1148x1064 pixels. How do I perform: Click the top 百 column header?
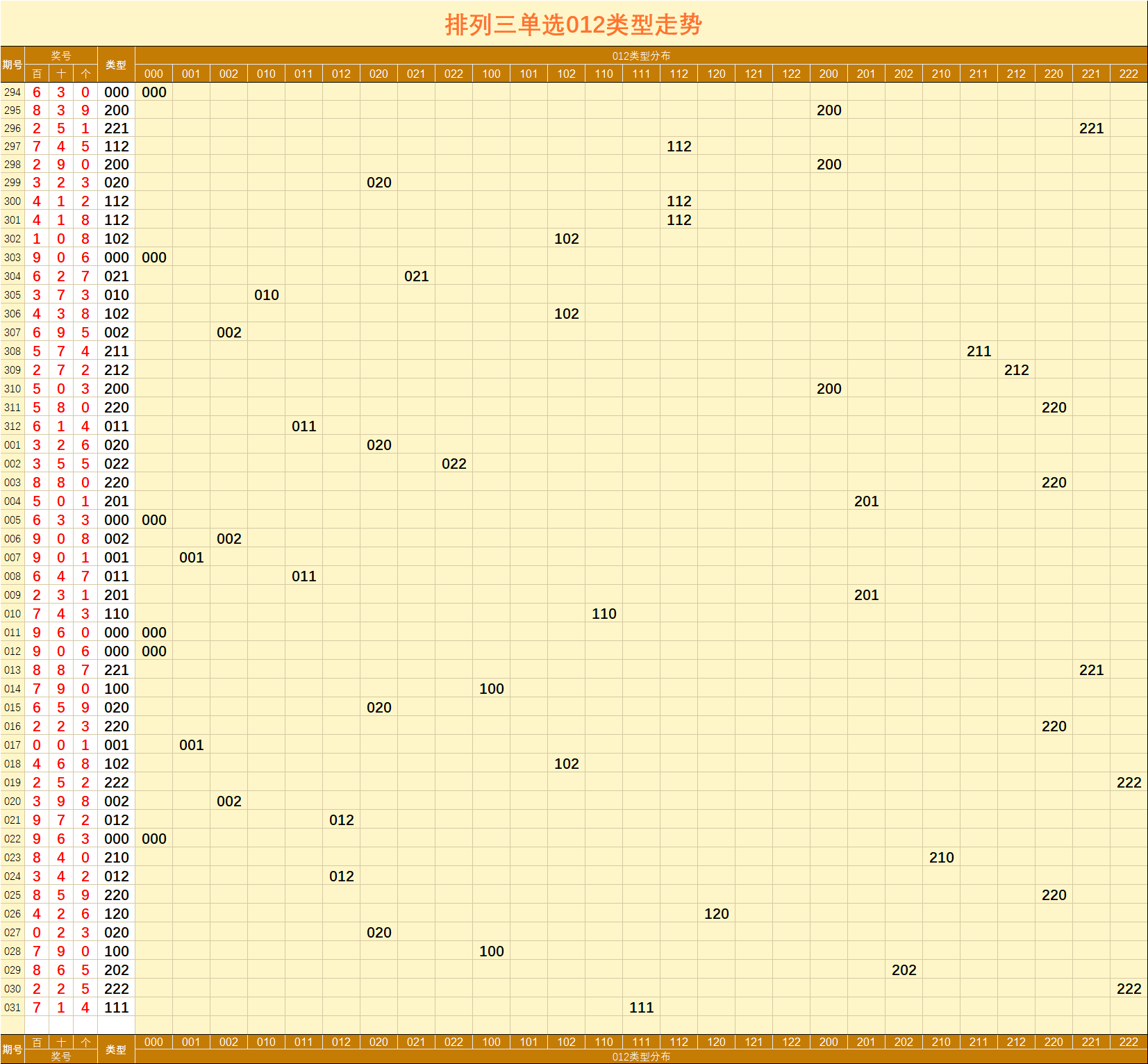(x=37, y=74)
